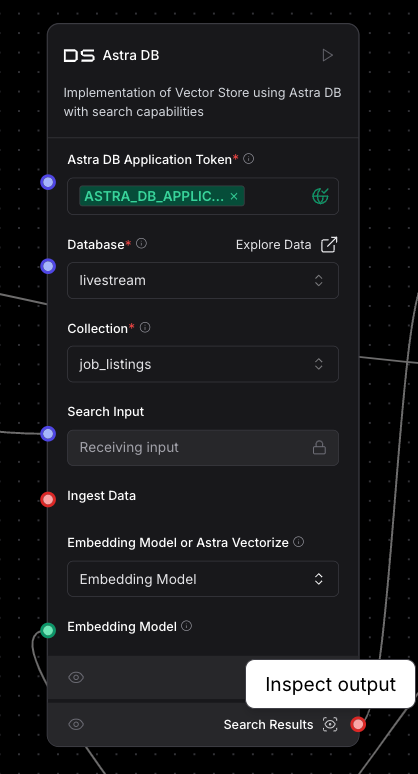This screenshot has width=418, height=774.
Task: Open the Collection dropdown showing job_listings
Action: tap(203, 364)
